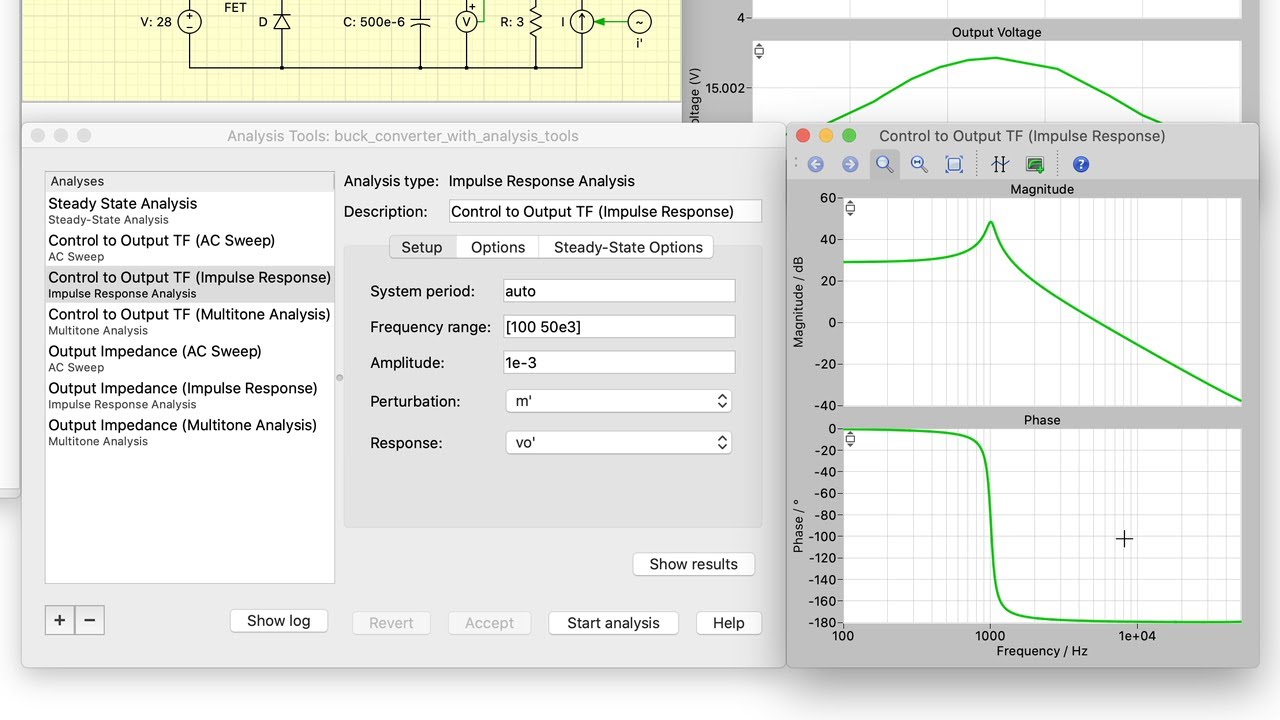Click the Show log button
The width and height of the screenshot is (1280, 720).
(x=279, y=621)
